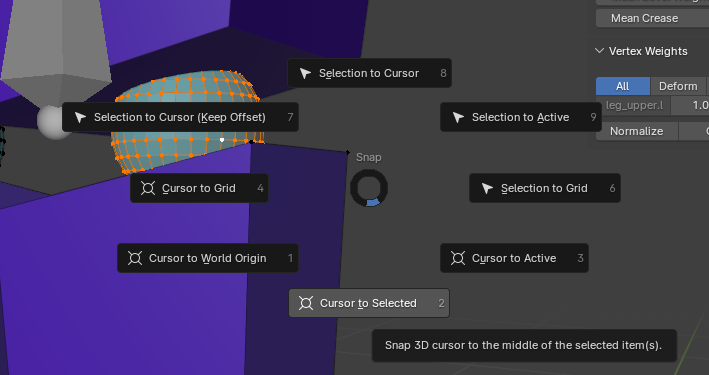The image size is (709, 375).
Task: Select the All vertex weights filter
Action: [623, 86]
